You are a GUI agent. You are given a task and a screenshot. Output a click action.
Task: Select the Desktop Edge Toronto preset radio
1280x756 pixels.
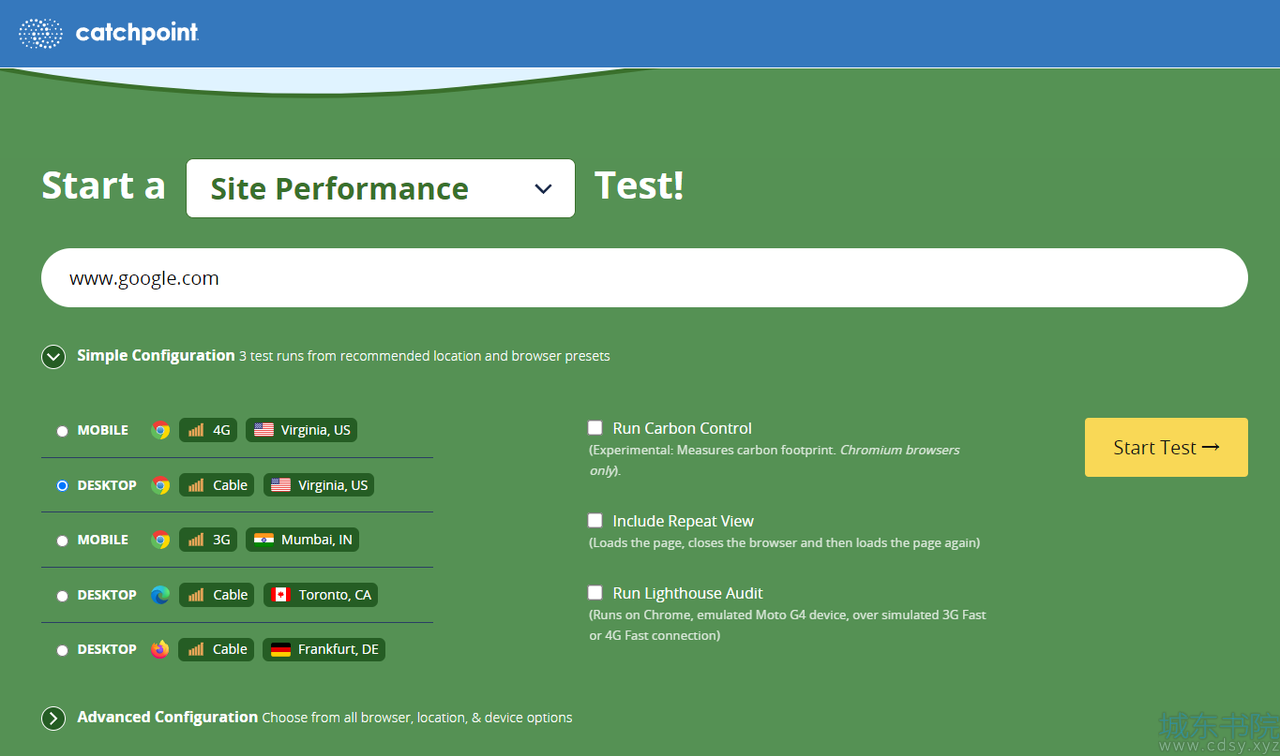(x=62, y=596)
